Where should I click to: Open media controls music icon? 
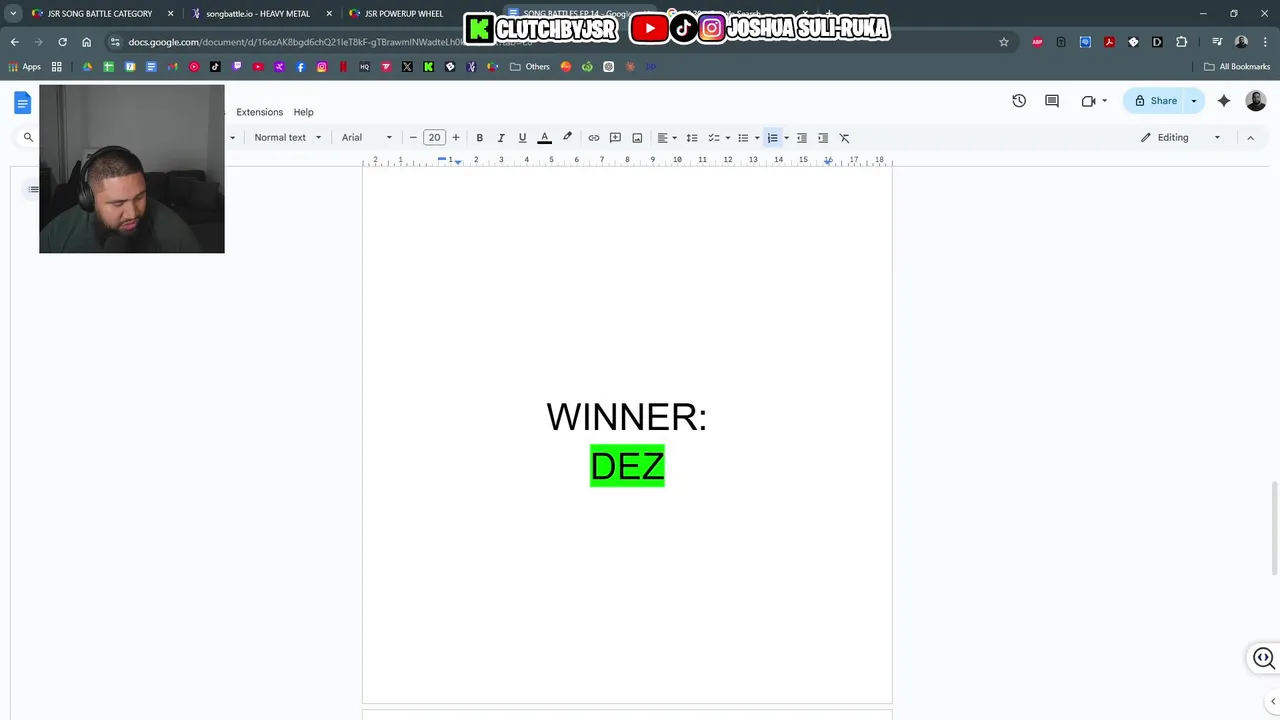click(x=1217, y=42)
